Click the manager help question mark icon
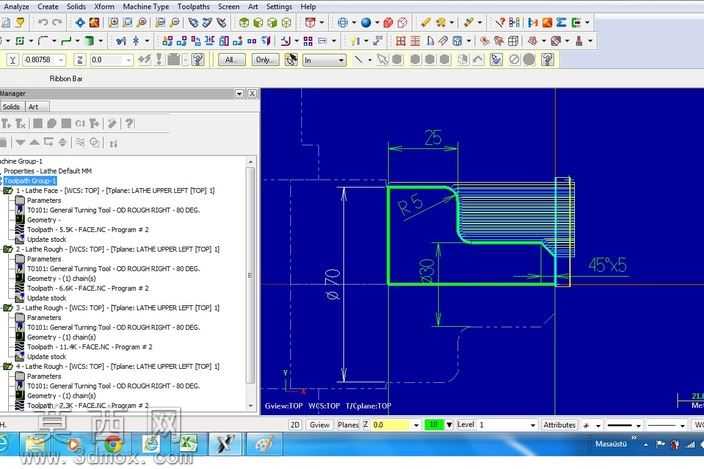Image resolution: width=704 pixels, height=469 pixels. click(x=129, y=123)
